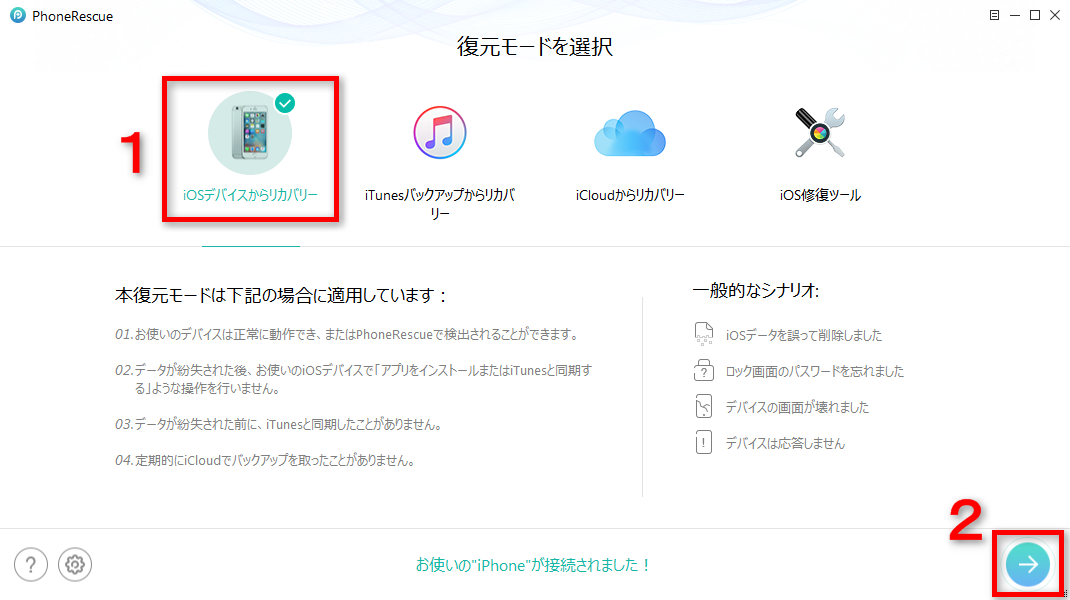Click the text デバイスの画面が壊れました

[797, 408]
